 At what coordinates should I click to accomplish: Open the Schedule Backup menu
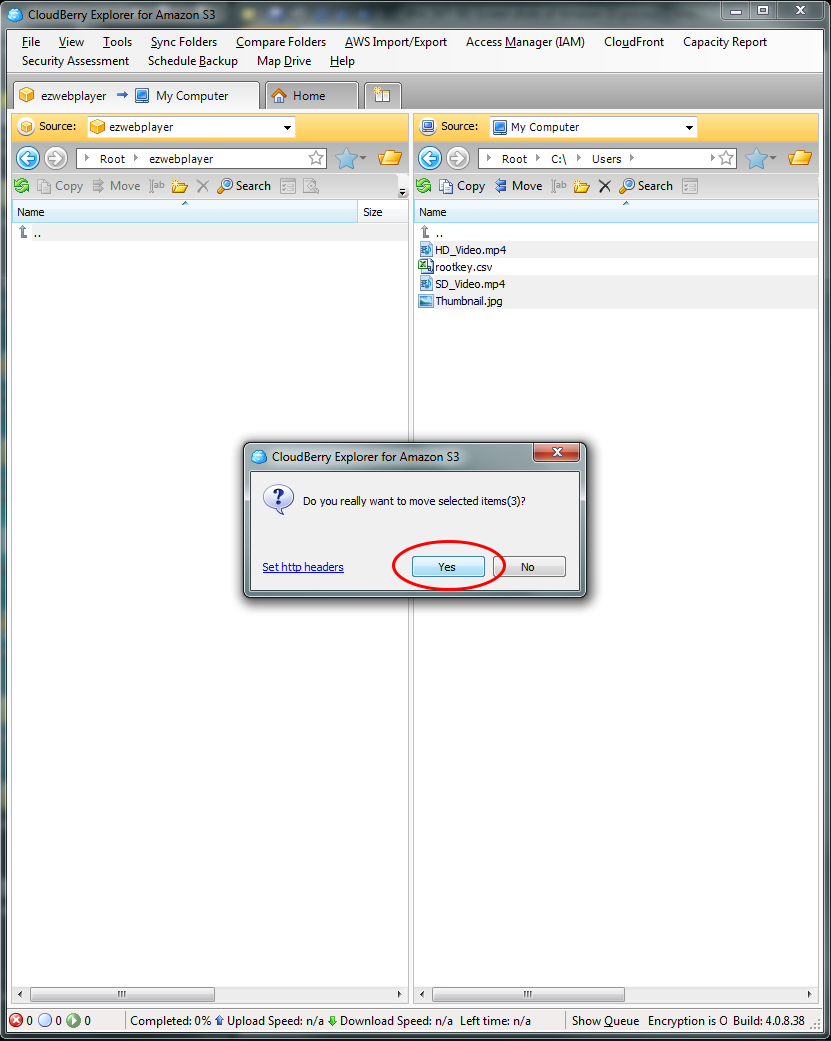(x=192, y=61)
